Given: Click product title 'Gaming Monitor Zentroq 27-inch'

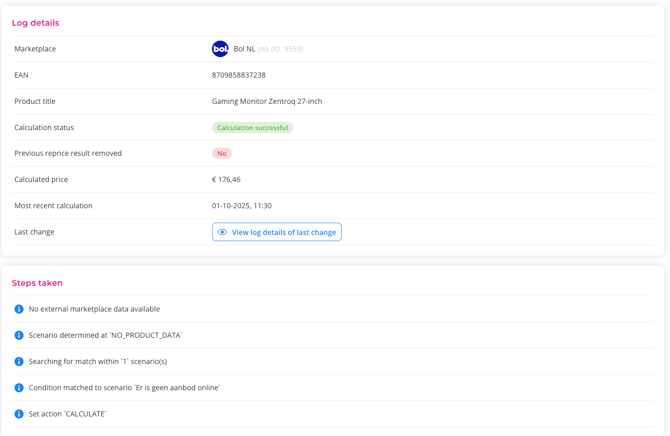Looking at the screenshot, I should [267, 101].
